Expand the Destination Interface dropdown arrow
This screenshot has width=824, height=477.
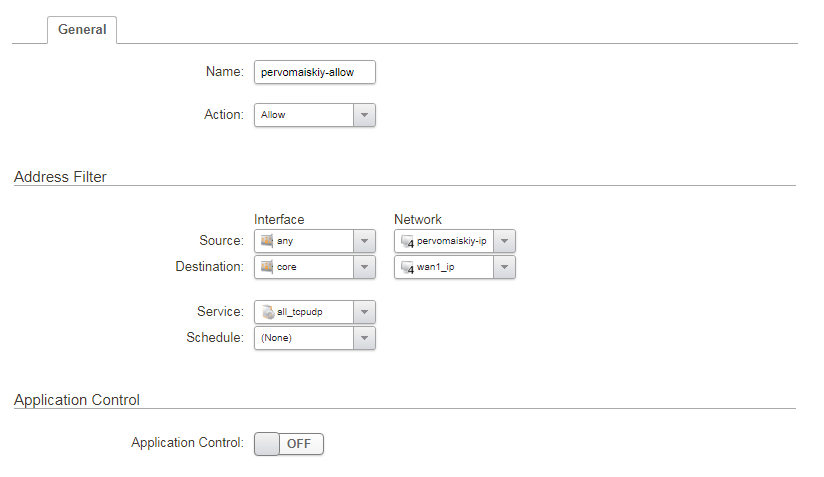(x=365, y=268)
